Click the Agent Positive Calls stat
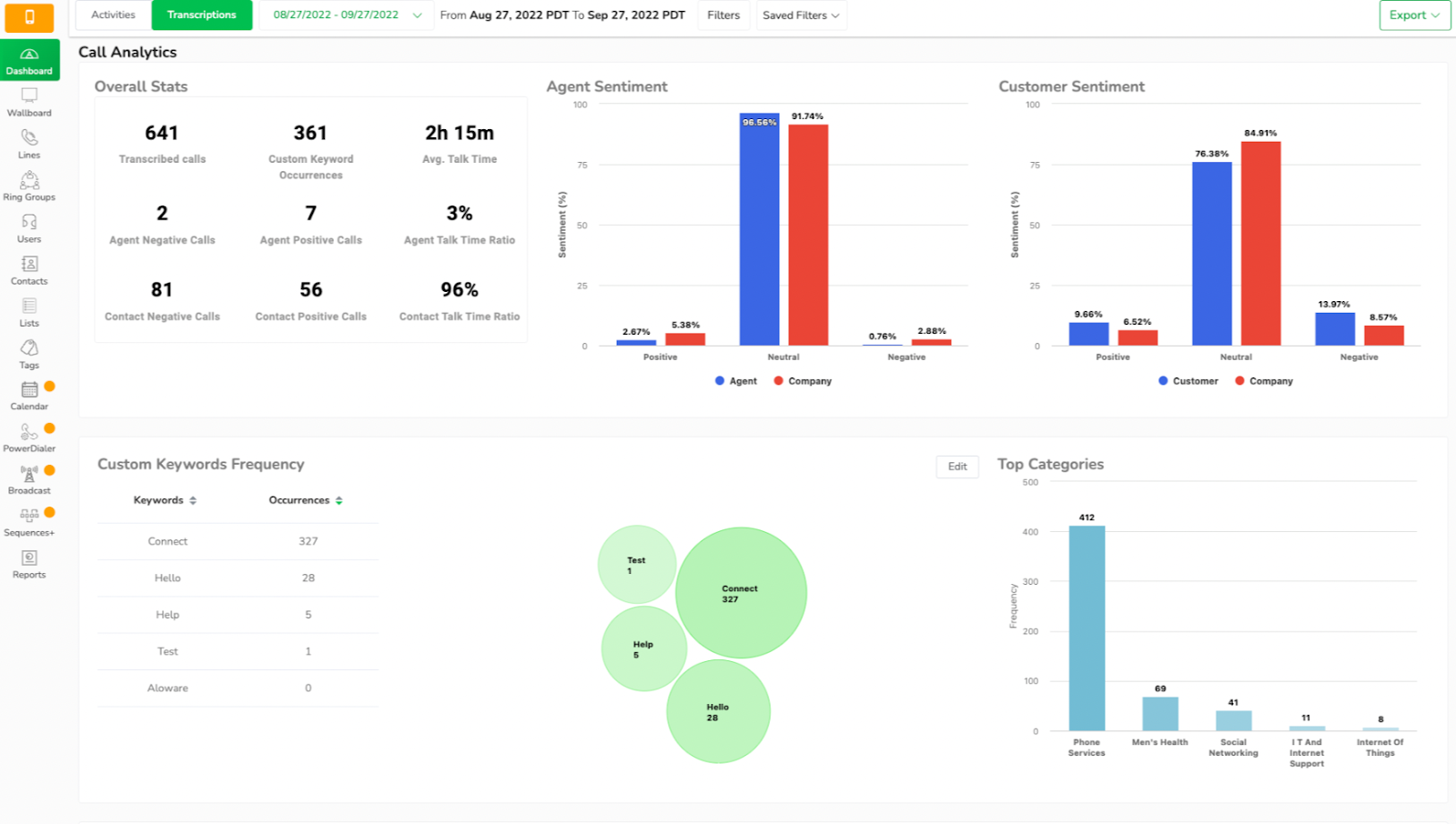Viewport: 1456px width, 824px height. 310,225
